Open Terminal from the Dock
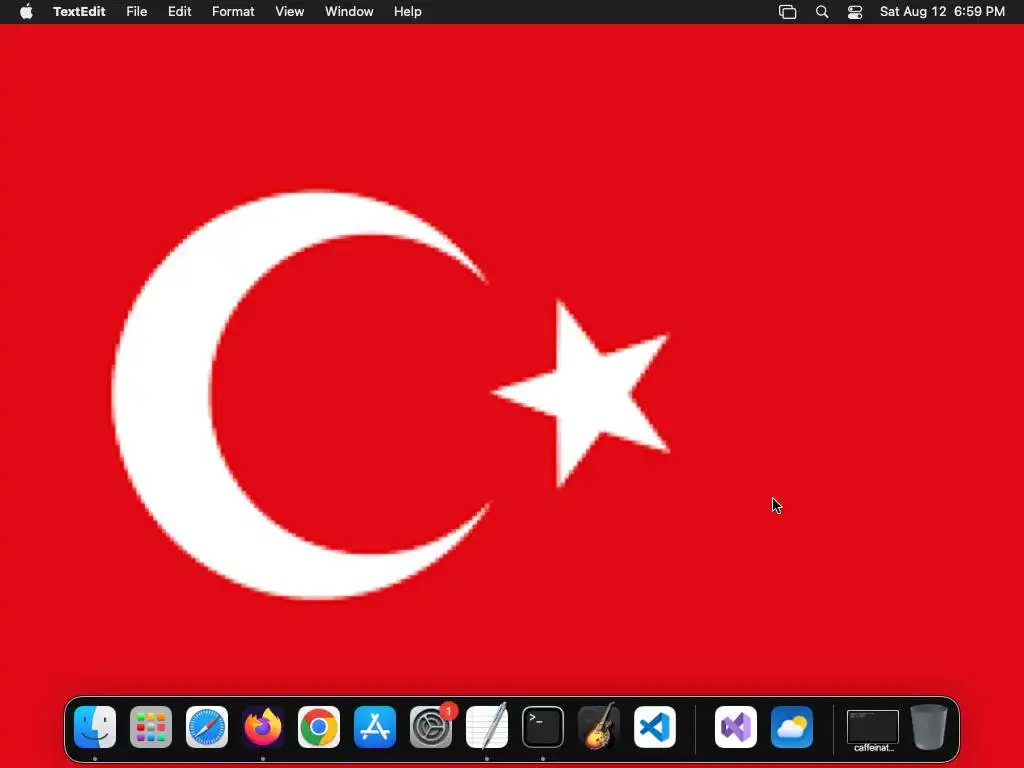Viewport: 1024px width, 768px height. 543,727
